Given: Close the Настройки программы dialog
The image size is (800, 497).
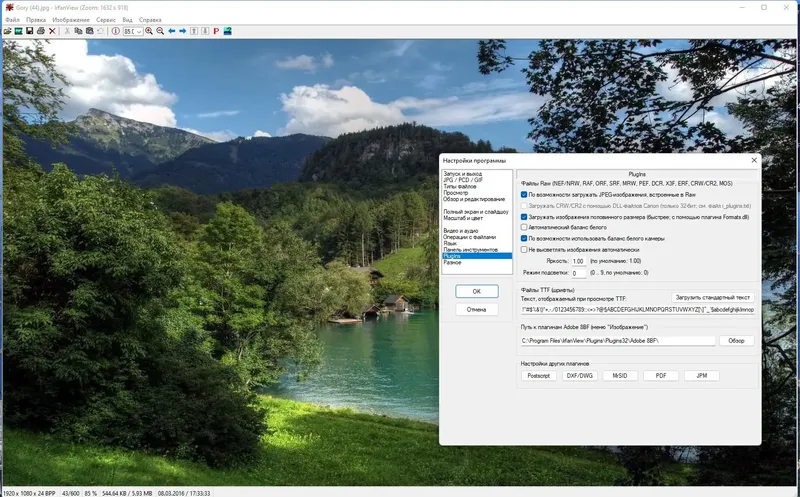Looking at the screenshot, I should click(x=754, y=160).
